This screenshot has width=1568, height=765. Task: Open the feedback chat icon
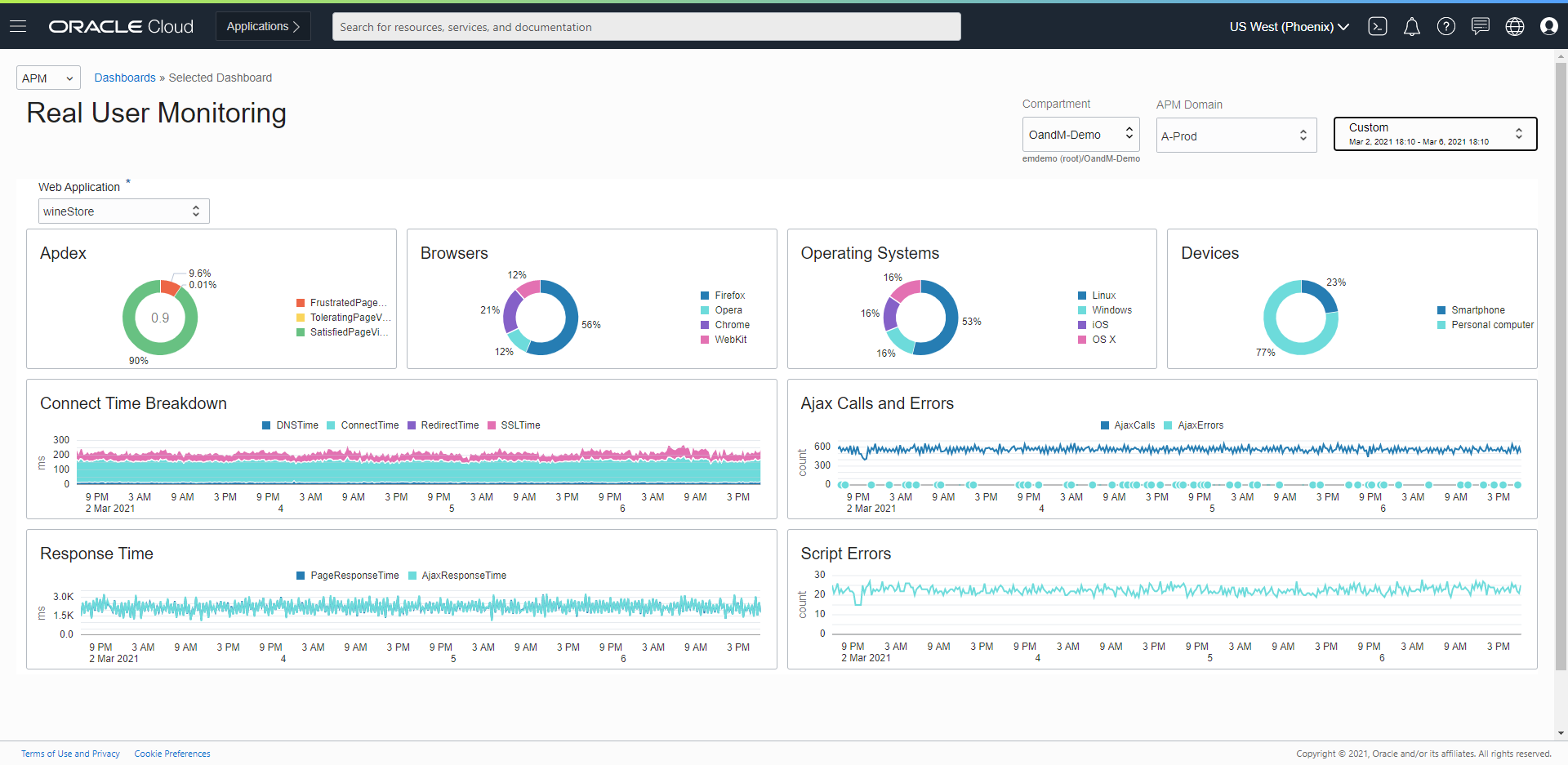point(1481,26)
